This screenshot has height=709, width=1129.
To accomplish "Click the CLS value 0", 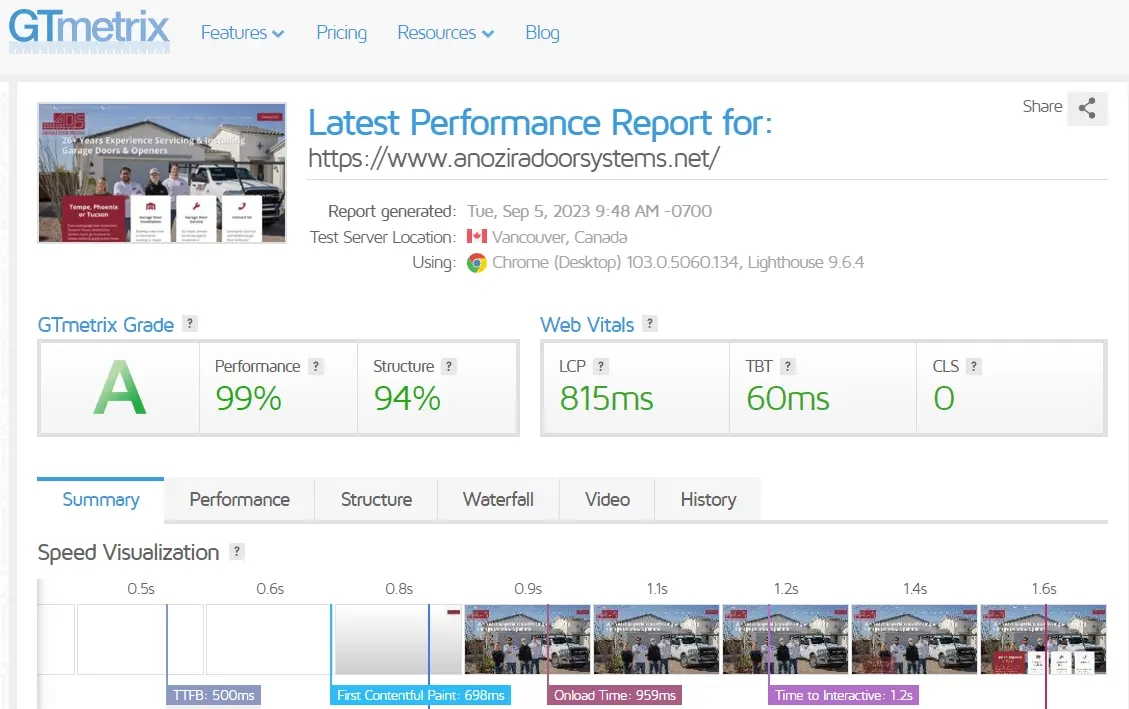I will [x=944, y=399].
